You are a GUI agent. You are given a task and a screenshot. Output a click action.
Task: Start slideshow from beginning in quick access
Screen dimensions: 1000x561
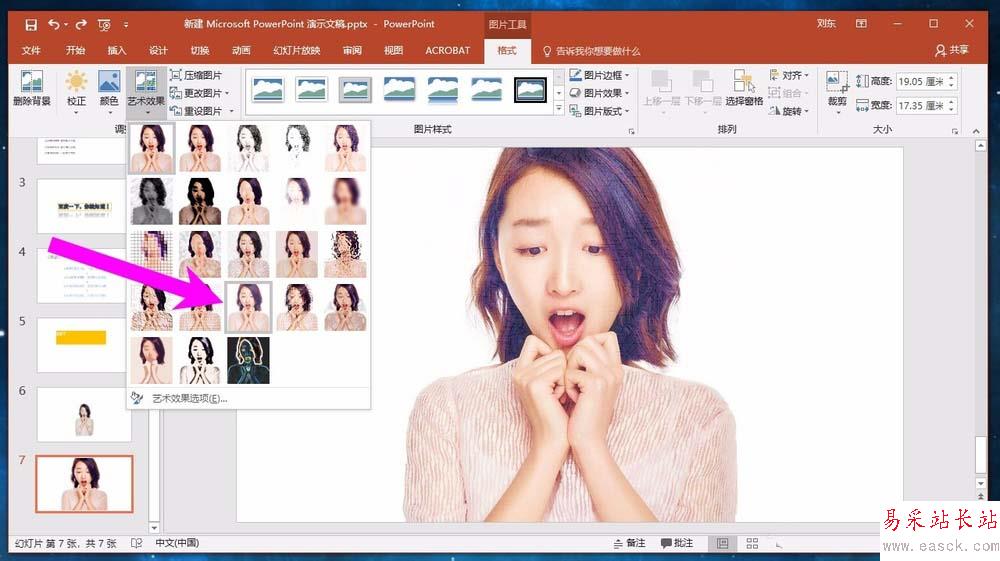coord(104,25)
